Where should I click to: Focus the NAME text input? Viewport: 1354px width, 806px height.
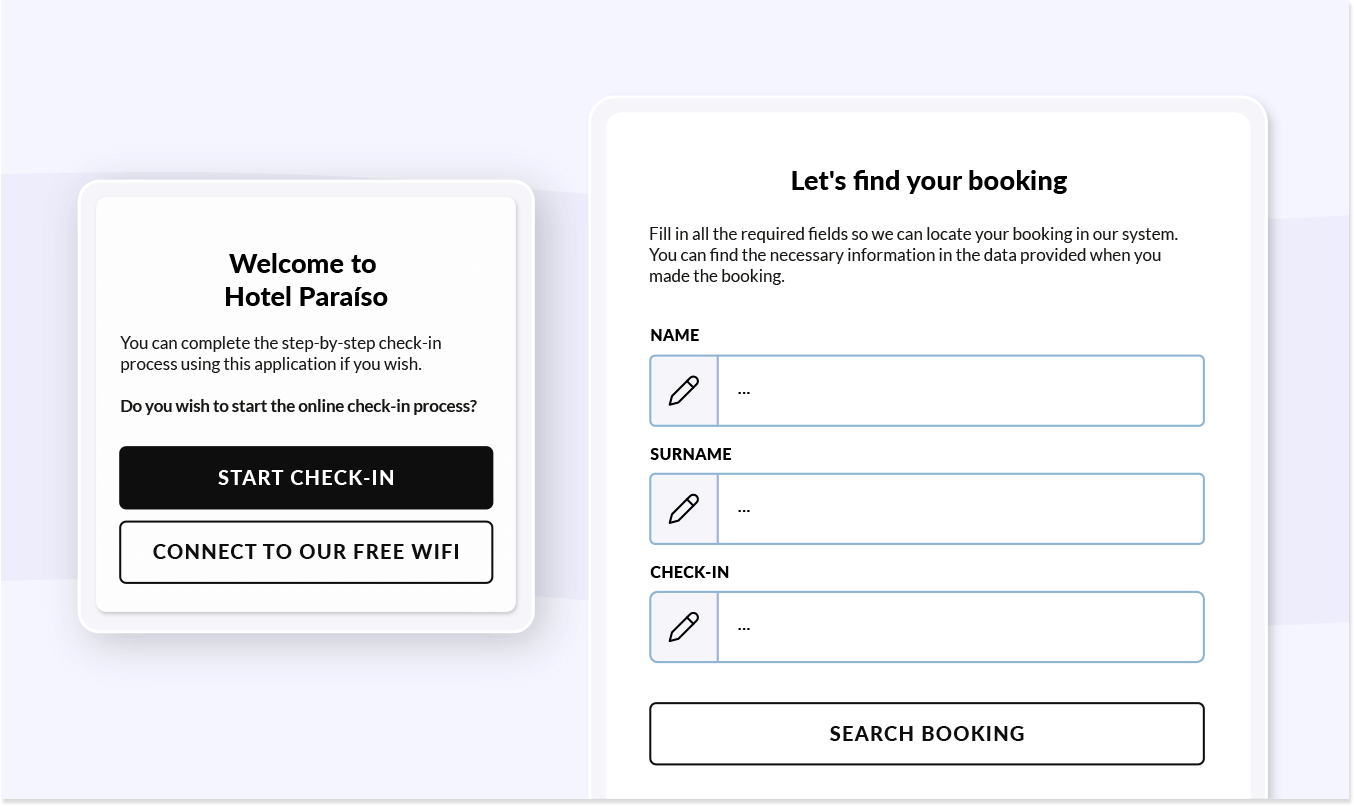tap(961, 390)
